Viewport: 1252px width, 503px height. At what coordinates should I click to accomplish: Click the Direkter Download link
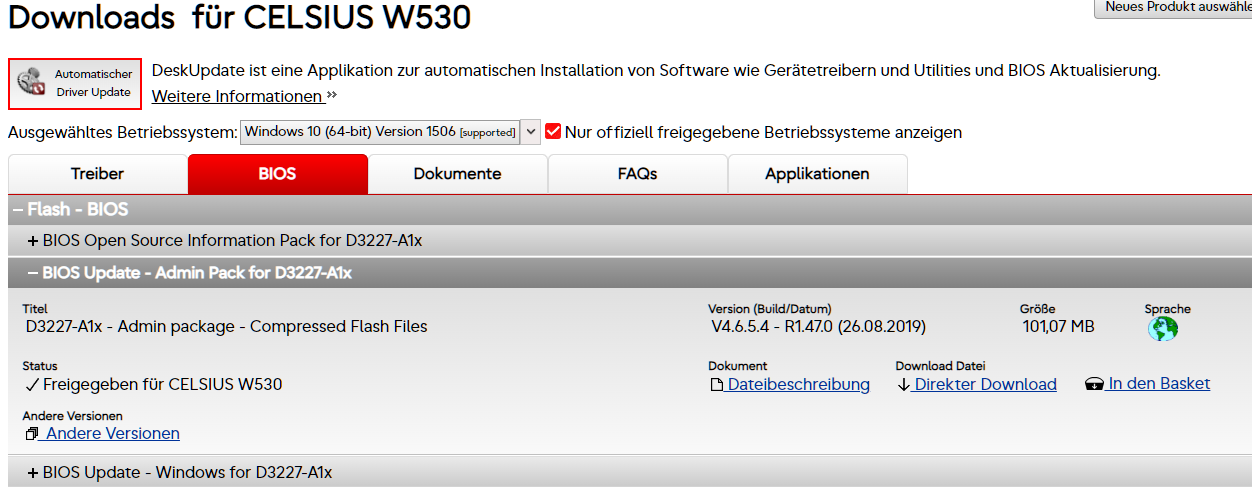click(986, 385)
